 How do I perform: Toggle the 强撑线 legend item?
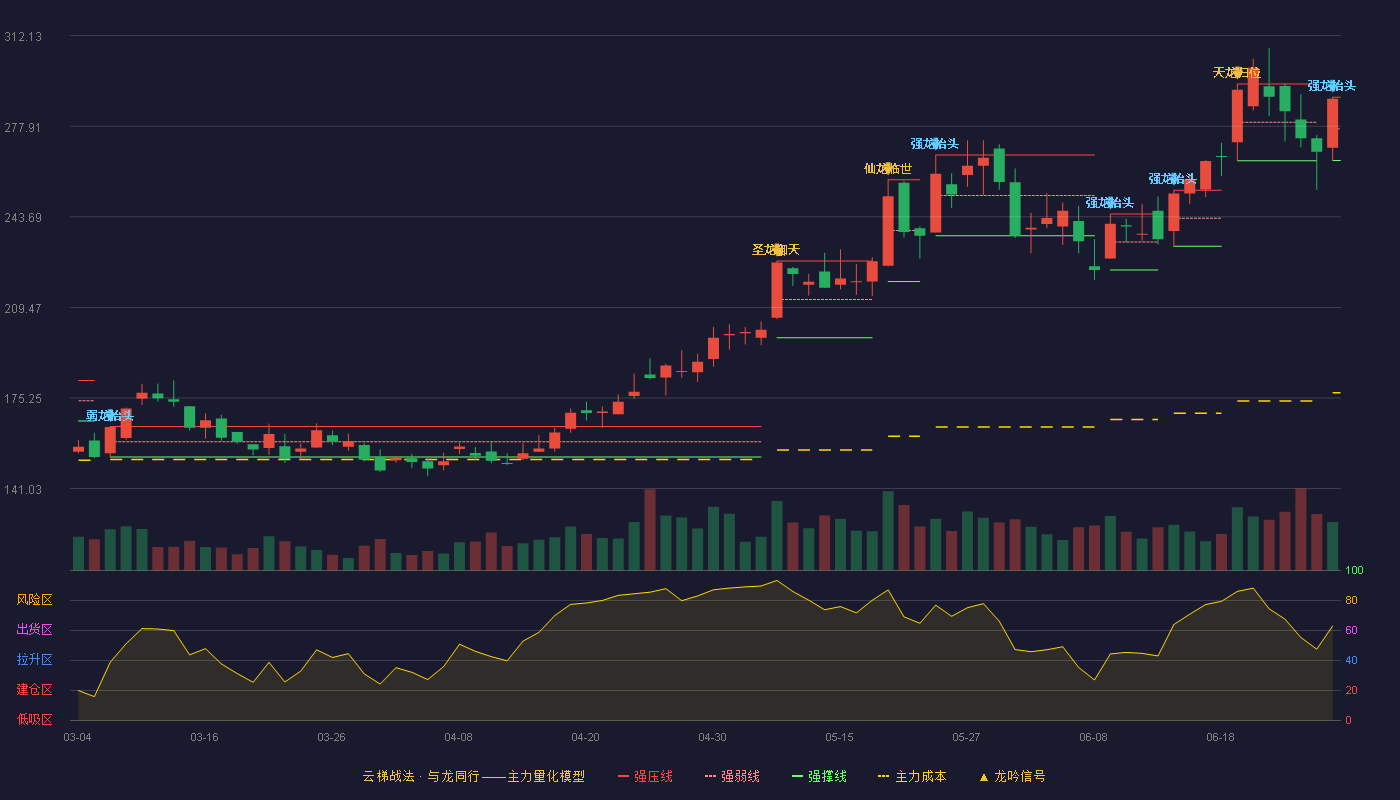(819, 776)
